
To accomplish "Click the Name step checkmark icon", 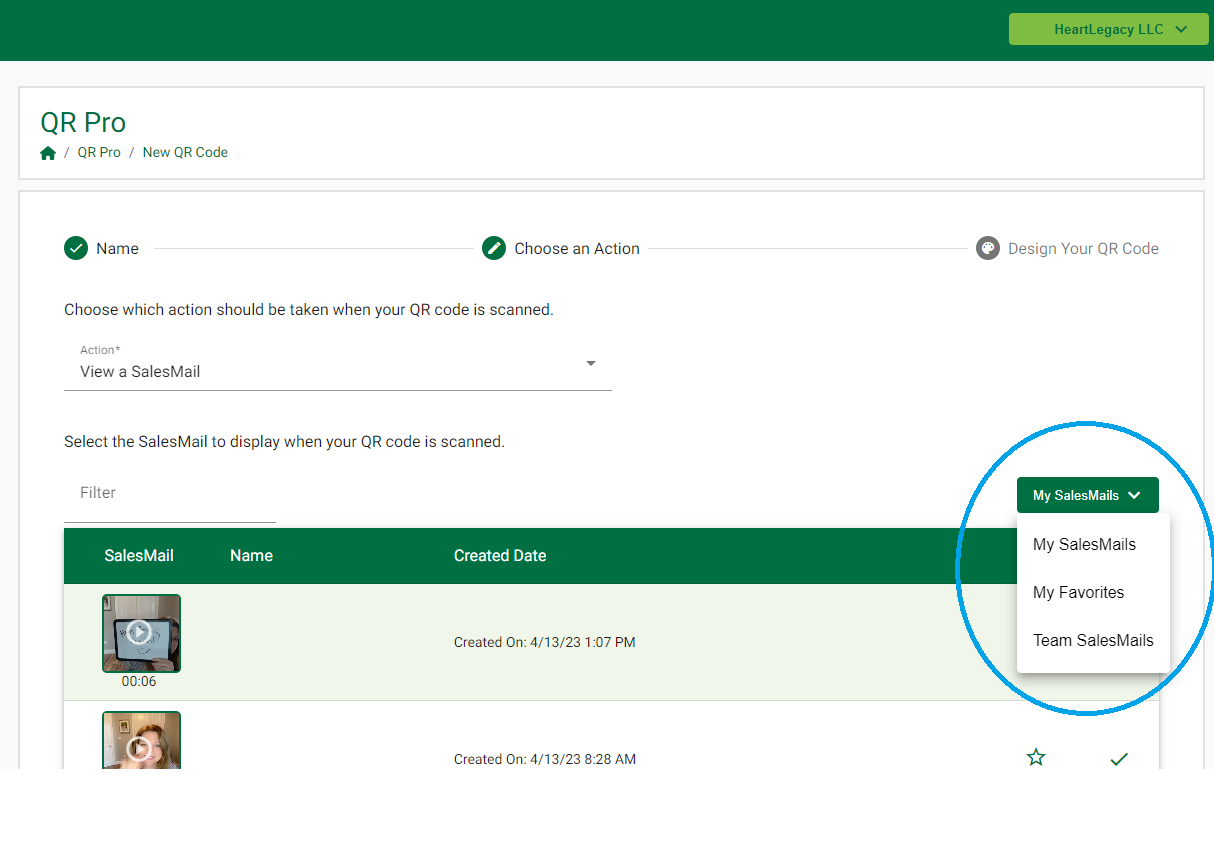I will 76,248.
